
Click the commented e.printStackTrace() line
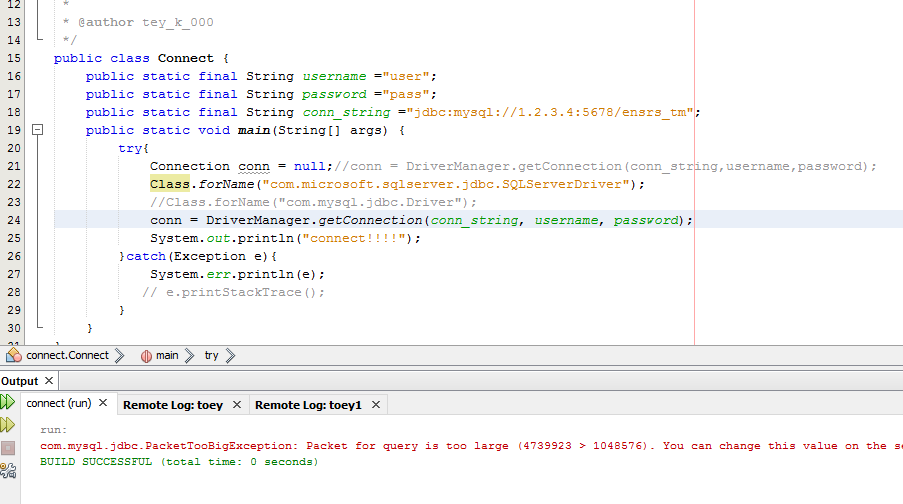[x=234, y=292]
